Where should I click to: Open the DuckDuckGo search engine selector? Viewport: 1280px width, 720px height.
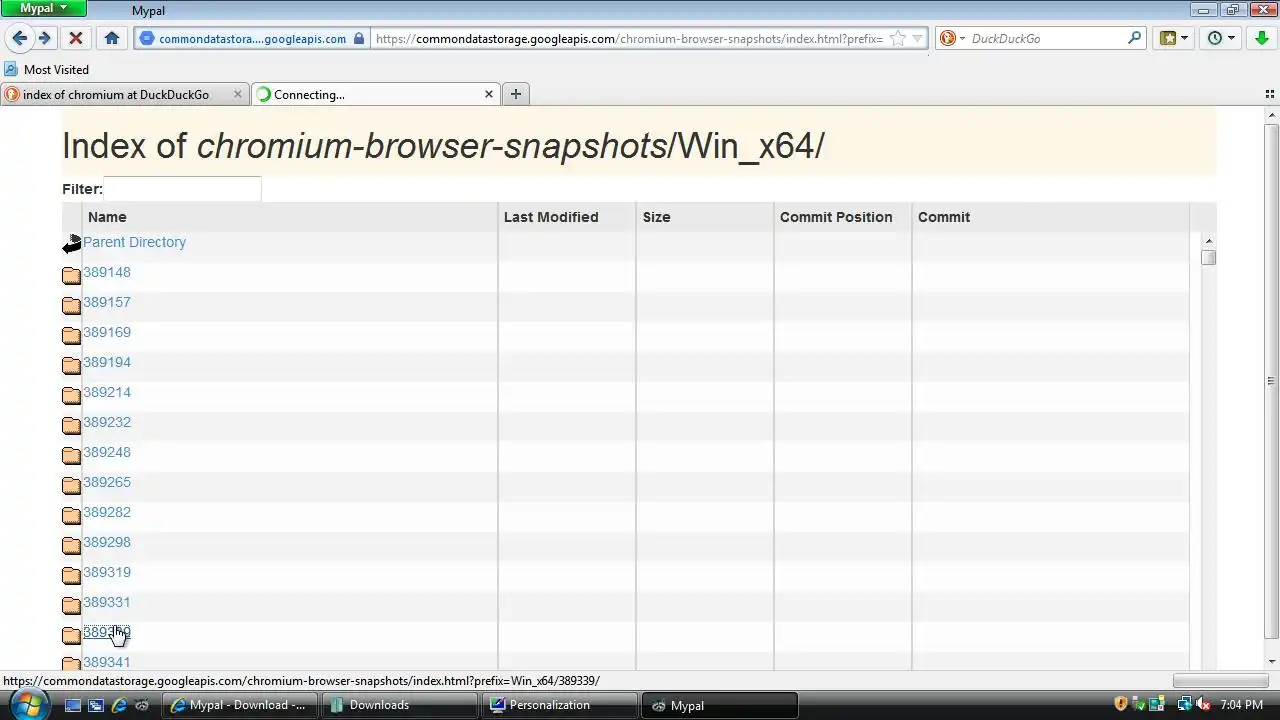pyautogui.click(x=951, y=38)
